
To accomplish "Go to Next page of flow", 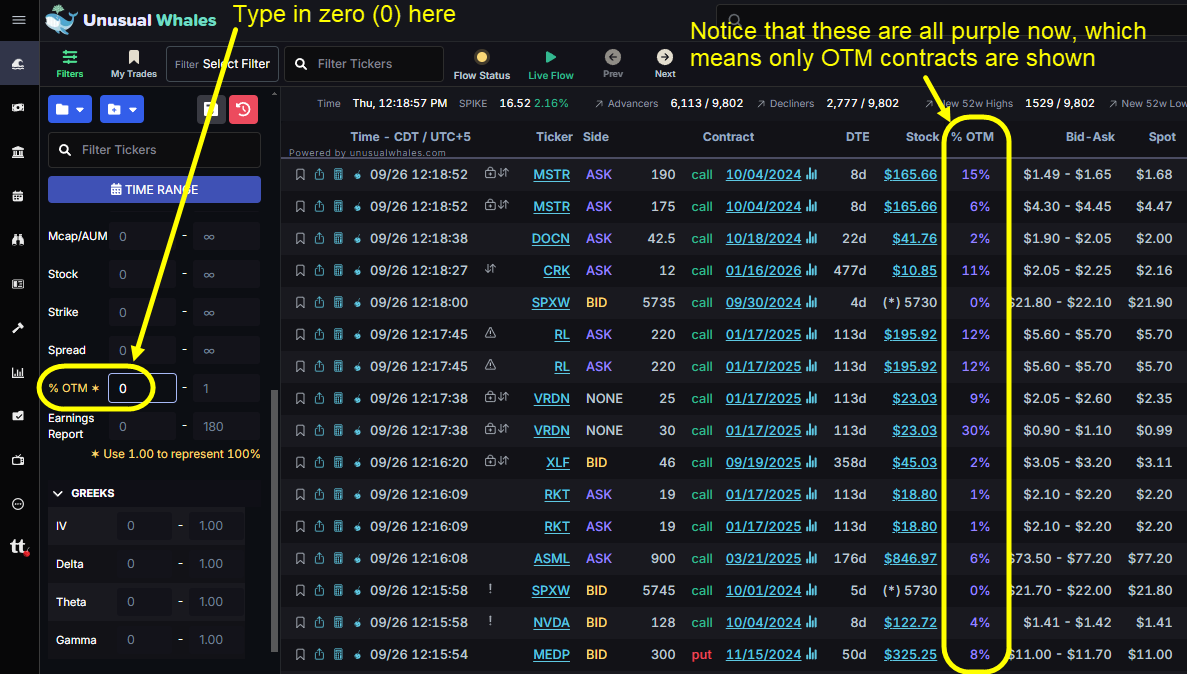I will point(665,64).
